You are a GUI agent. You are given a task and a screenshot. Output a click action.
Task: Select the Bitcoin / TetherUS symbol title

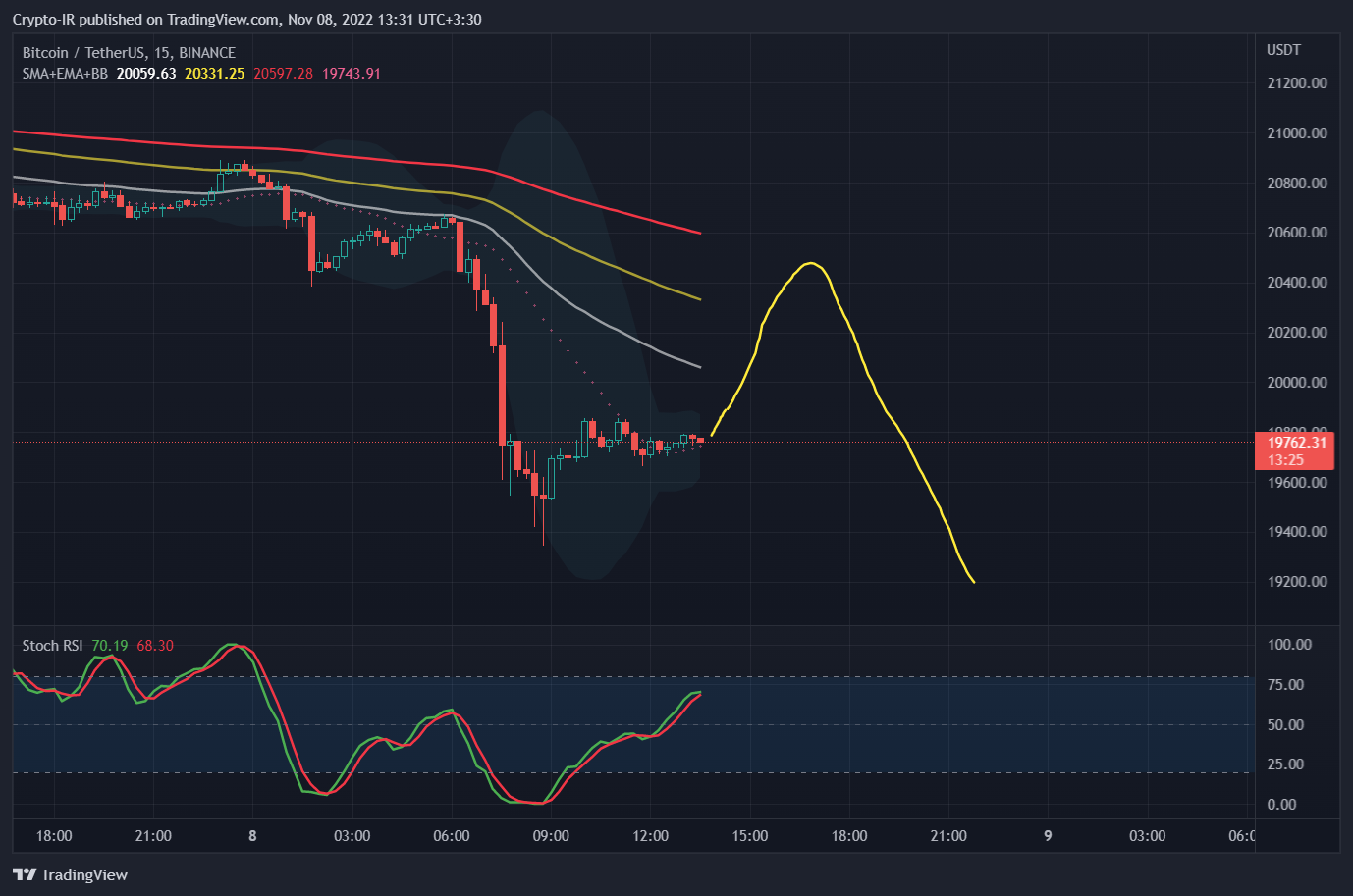click(129, 53)
